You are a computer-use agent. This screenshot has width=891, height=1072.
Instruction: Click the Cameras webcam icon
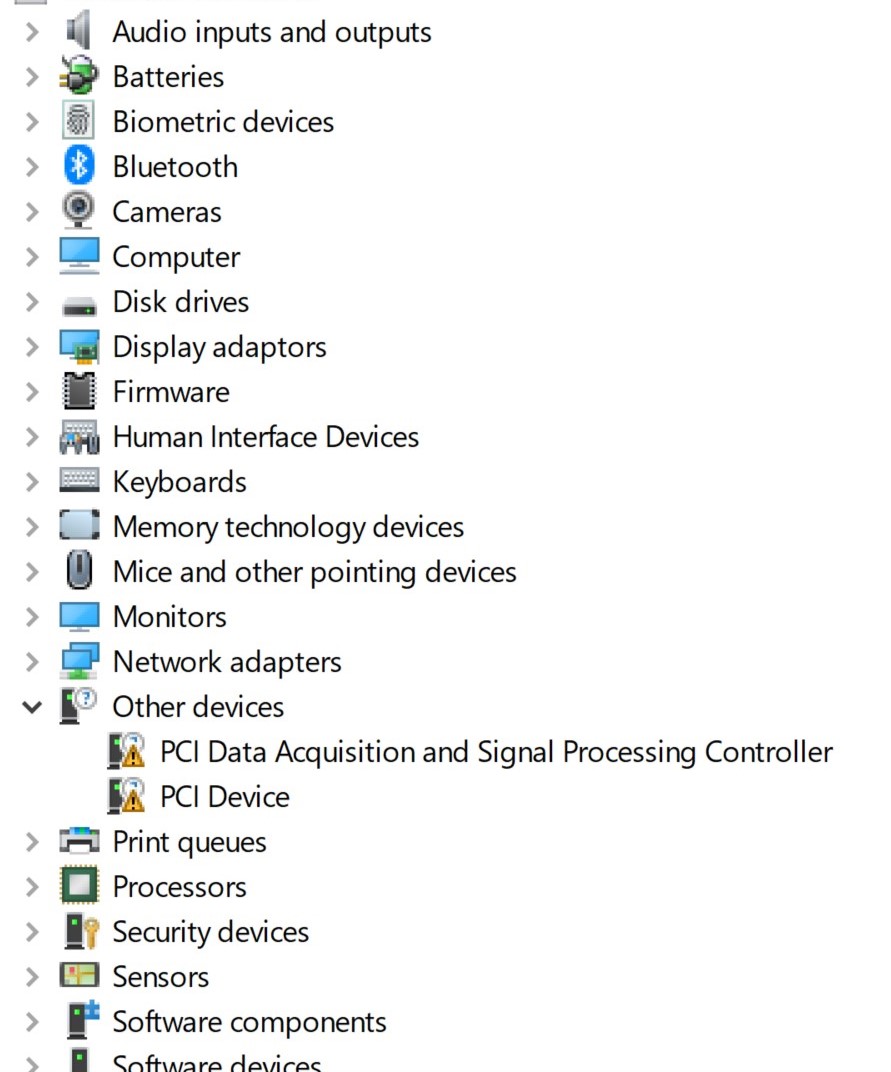[79, 211]
